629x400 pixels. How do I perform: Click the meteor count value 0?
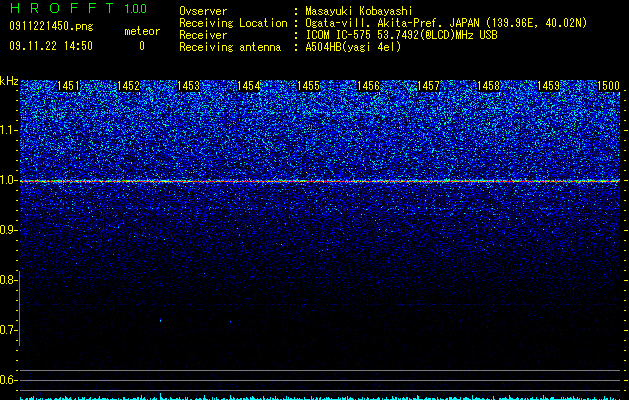[142, 46]
